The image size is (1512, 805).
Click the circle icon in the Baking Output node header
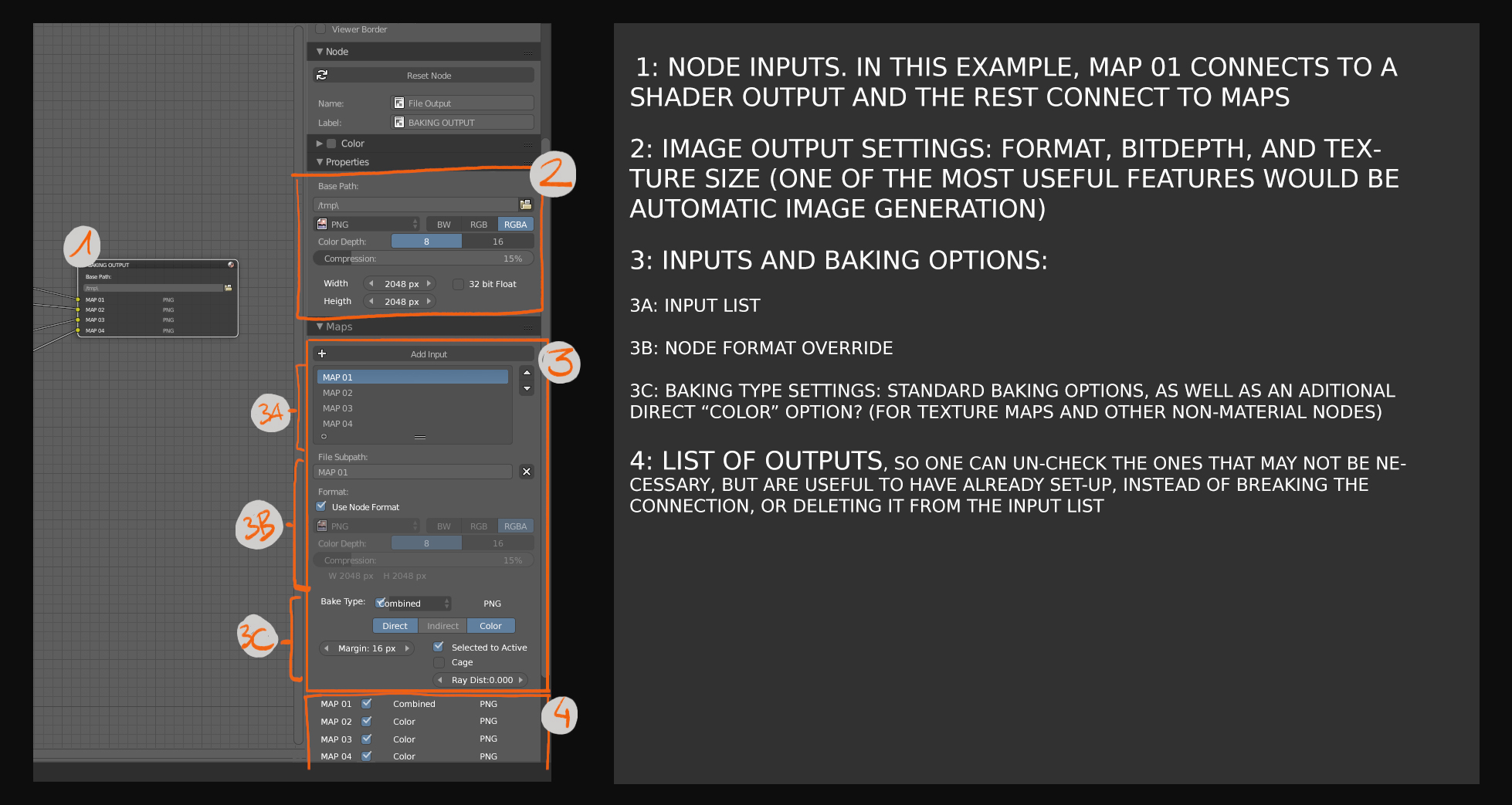(230, 265)
